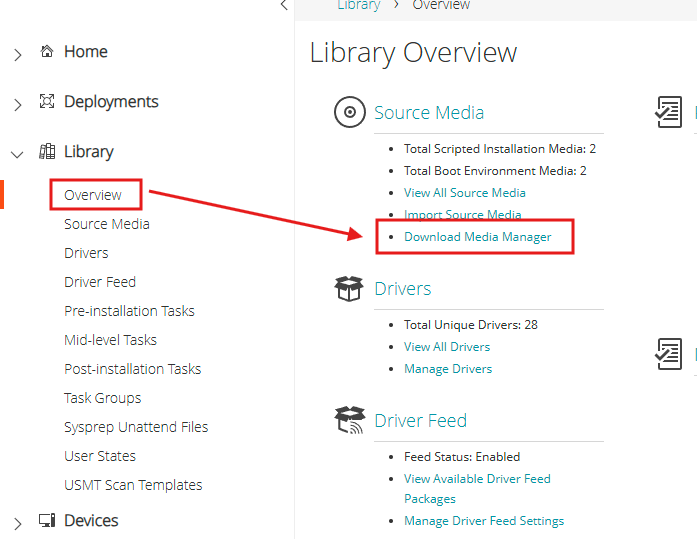Viewport: 697px width, 539px height.
Task: Click the Drivers open box icon
Action: tap(349, 289)
